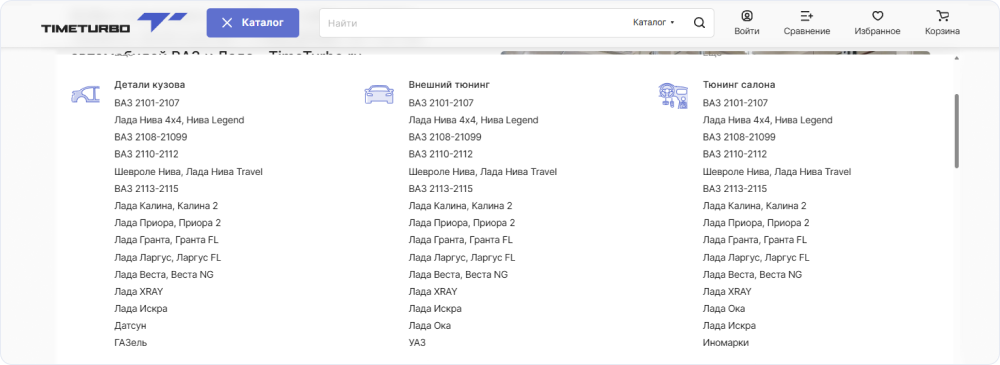
Task: Click the car icon by Внешний тюнинг
Action: tap(379, 94)
